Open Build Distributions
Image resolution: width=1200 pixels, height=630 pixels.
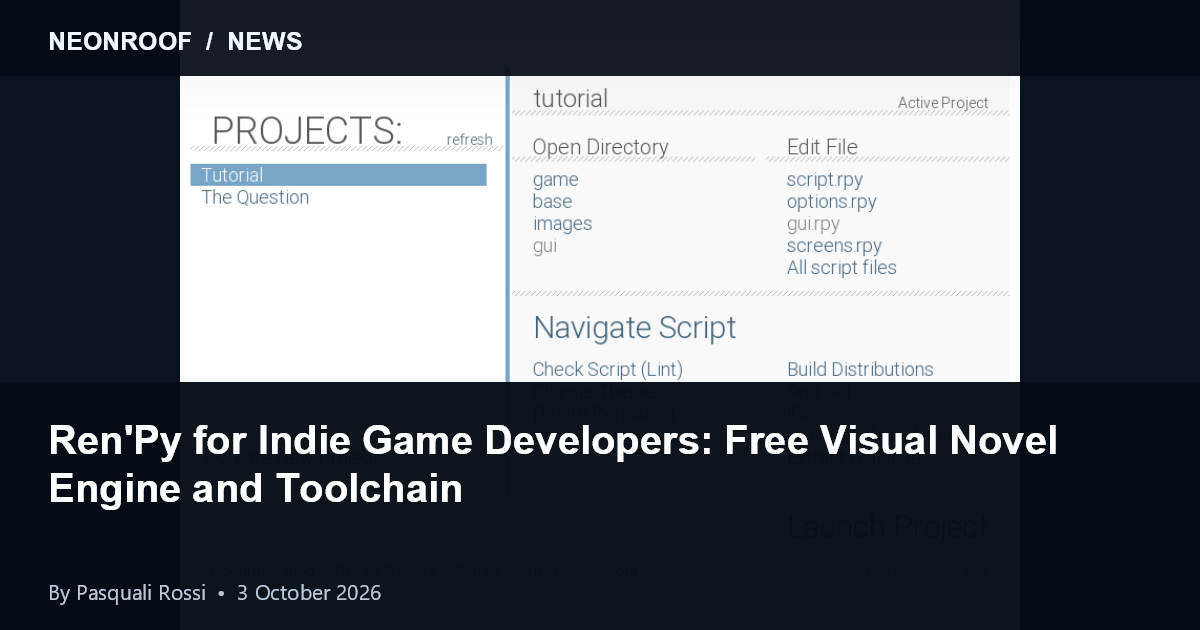(x=860, y=369)
